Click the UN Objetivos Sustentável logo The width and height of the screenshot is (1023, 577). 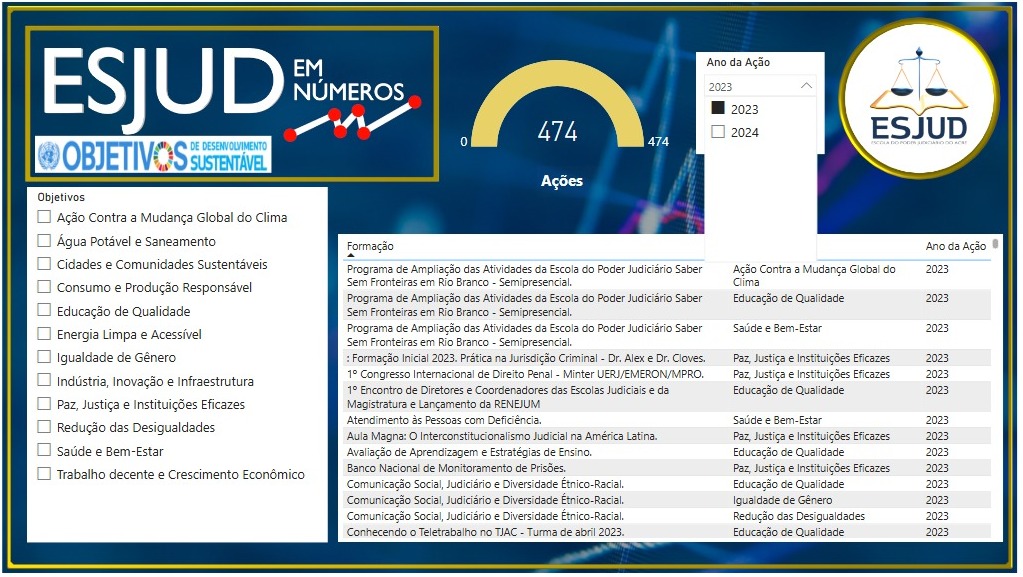[x=153, y=155]
